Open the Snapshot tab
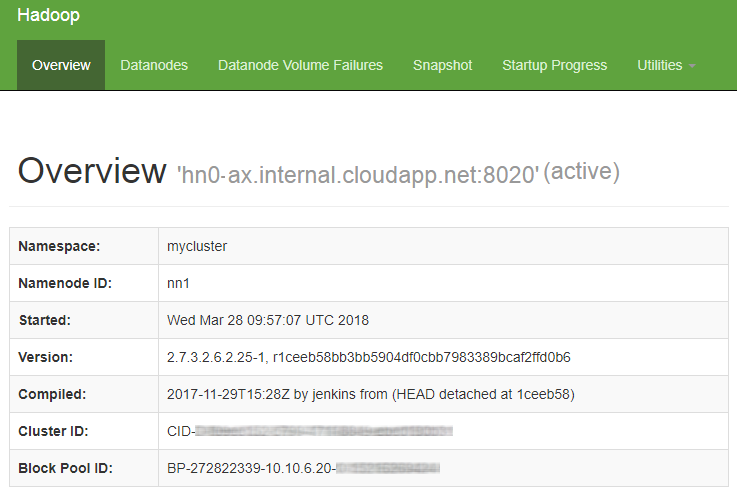 (442, 65)
